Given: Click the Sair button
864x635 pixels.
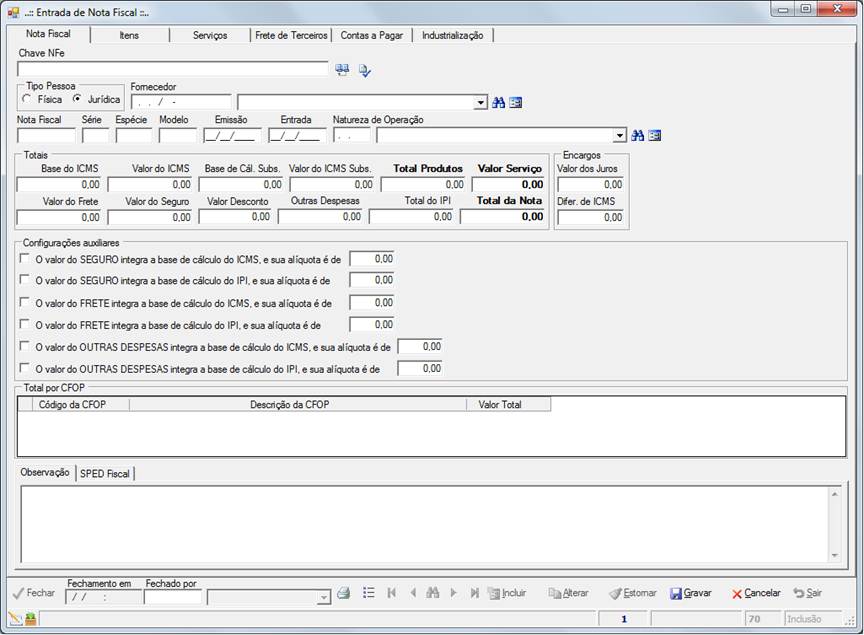Looking at the screenshot, I should tap(808, 593).
